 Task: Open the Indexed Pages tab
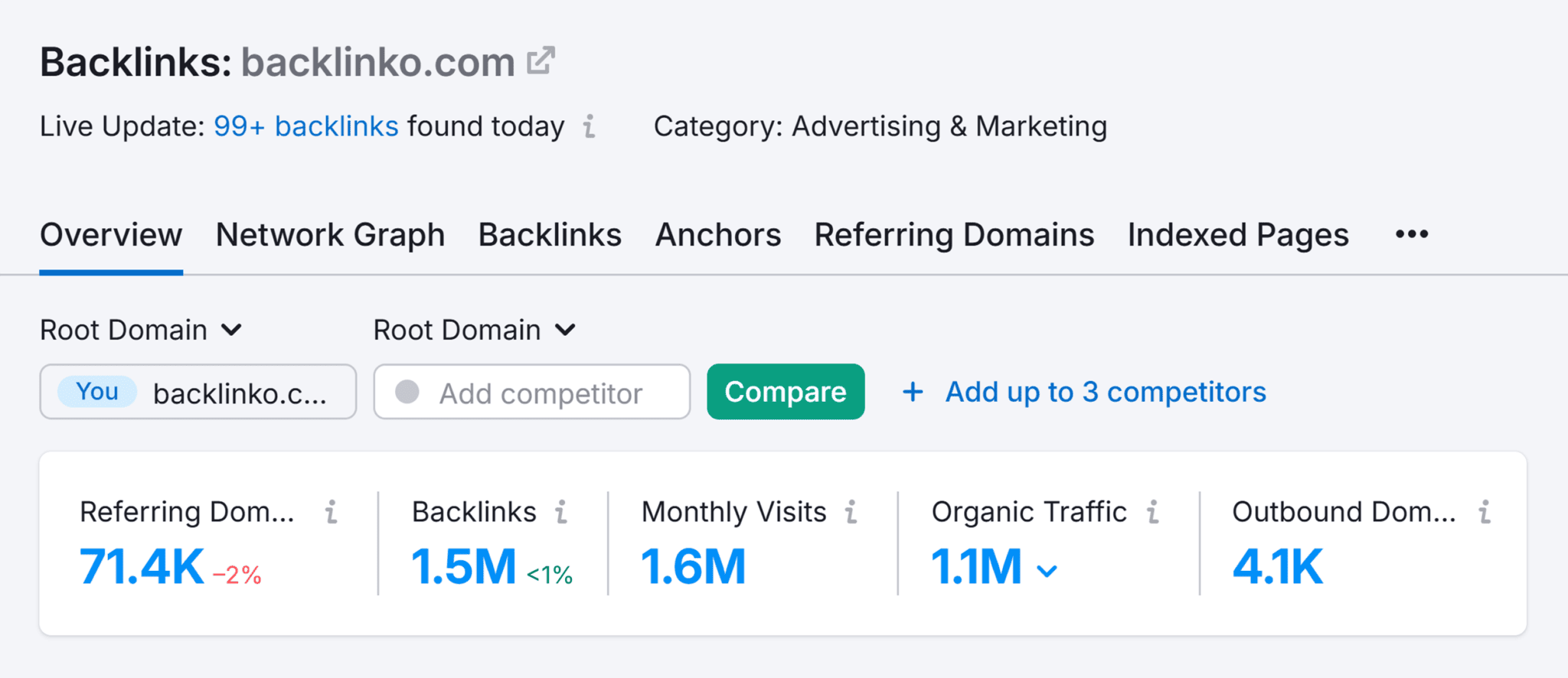coord(1237,235)
